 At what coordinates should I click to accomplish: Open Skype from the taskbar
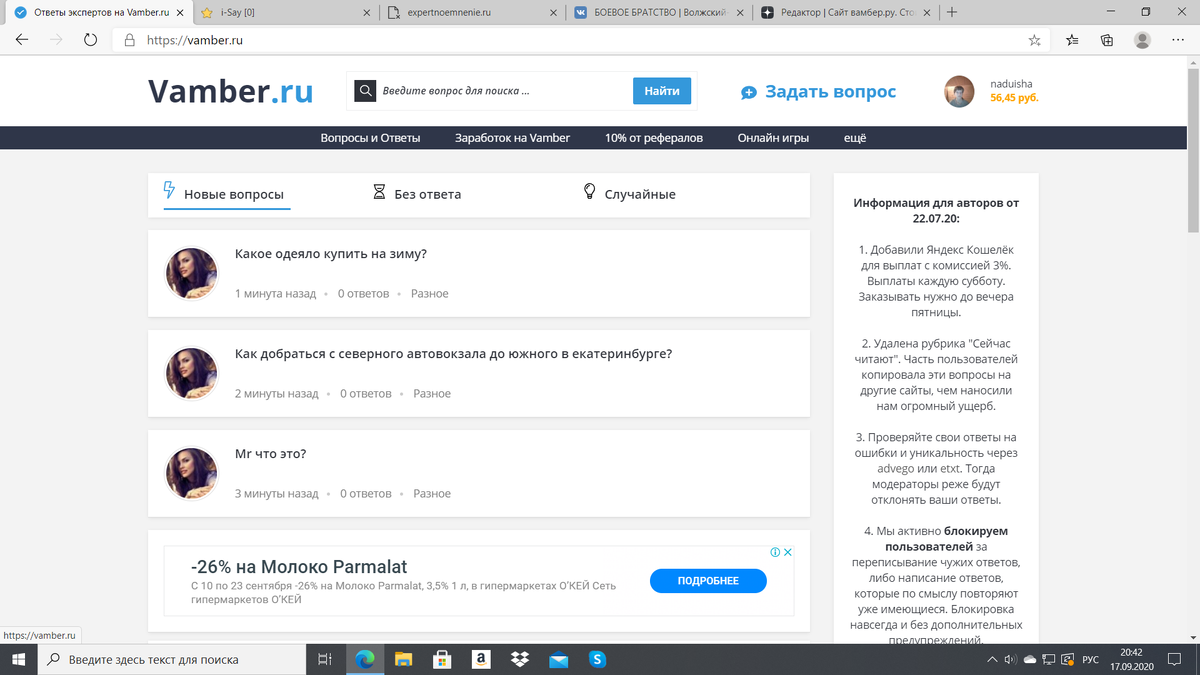(x=597, y=659)
